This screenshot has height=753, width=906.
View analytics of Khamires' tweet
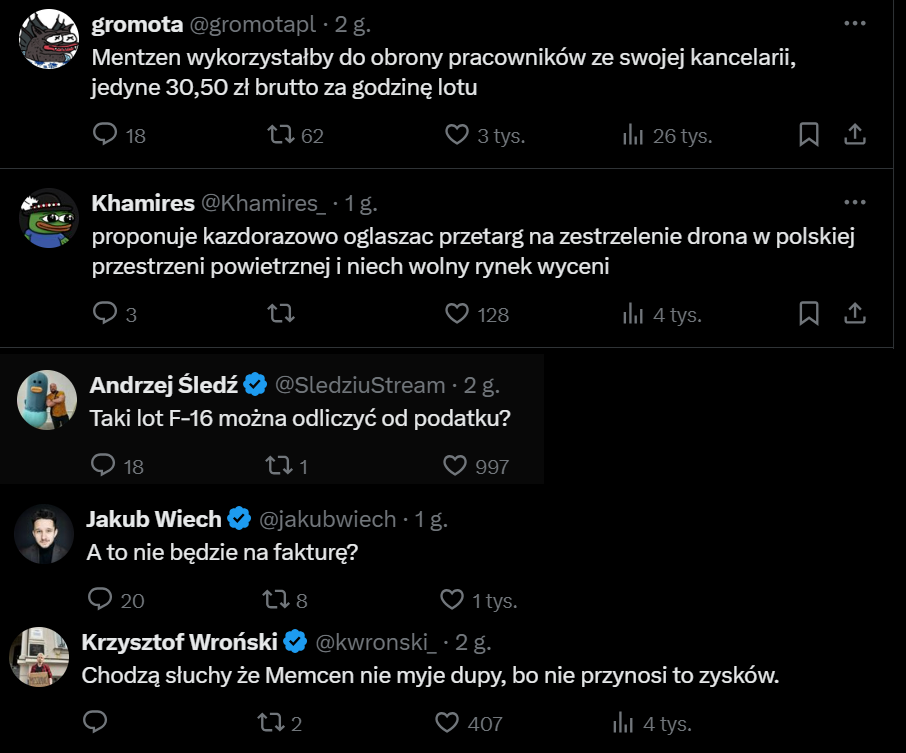[634, 314]
